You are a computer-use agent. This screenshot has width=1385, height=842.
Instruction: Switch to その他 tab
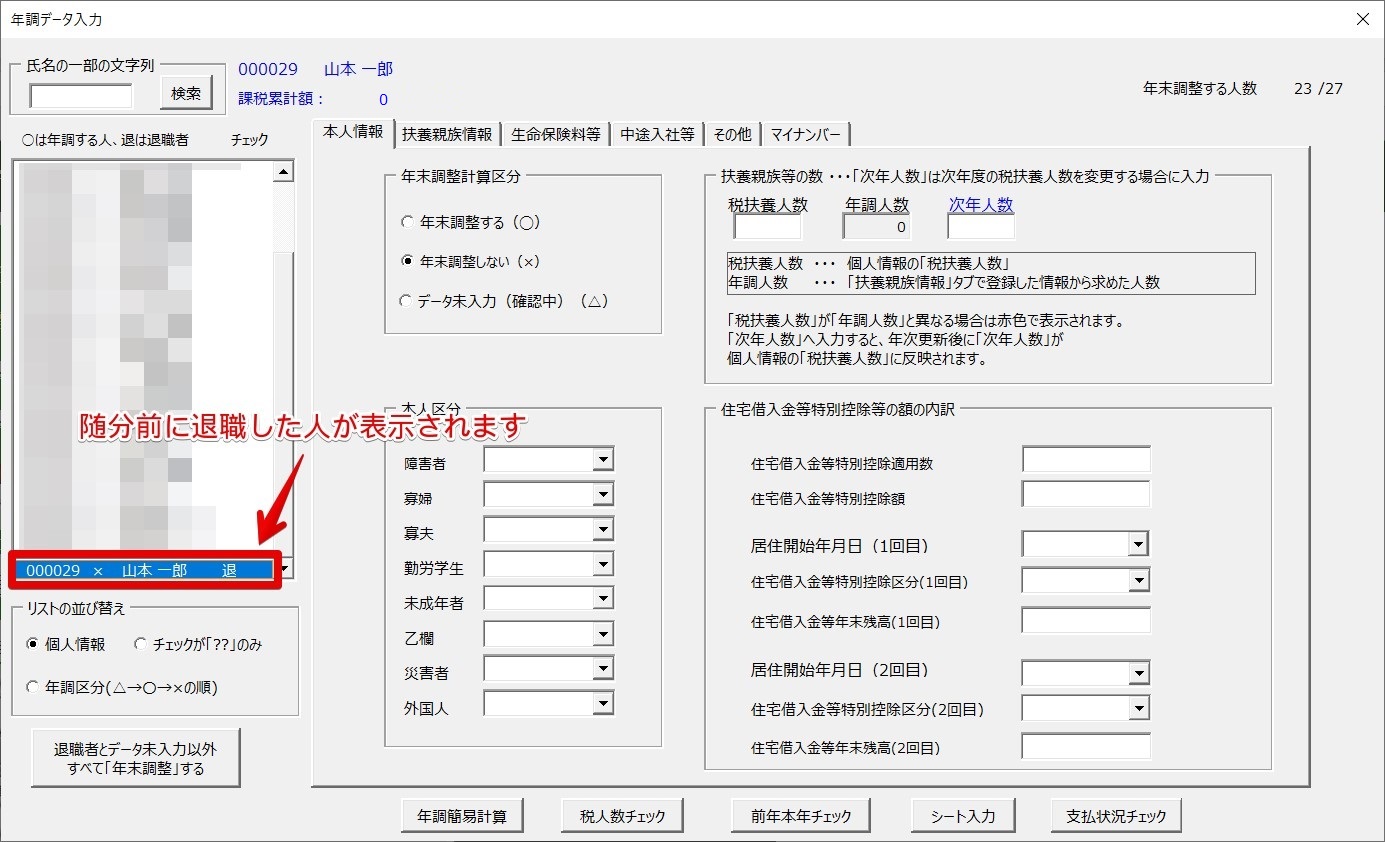click(732, 134)
